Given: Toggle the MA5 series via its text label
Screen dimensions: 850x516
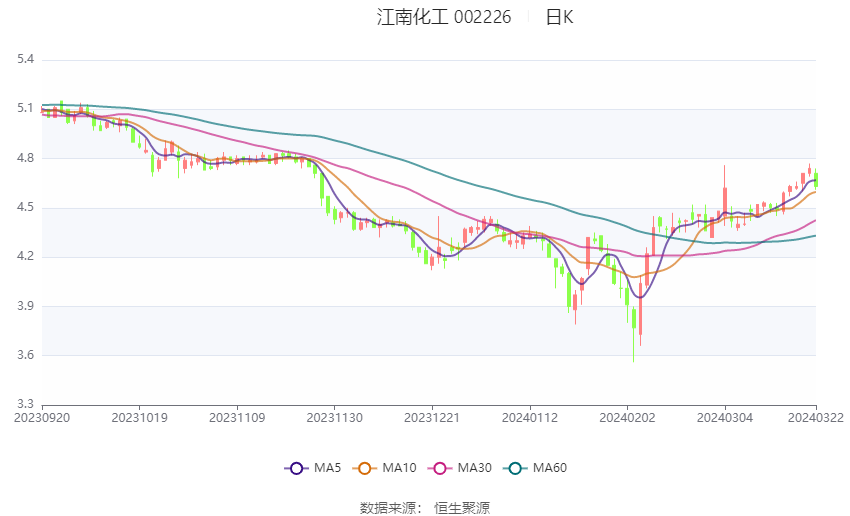Looking at the screenshot, I should [x=328, y=468].
